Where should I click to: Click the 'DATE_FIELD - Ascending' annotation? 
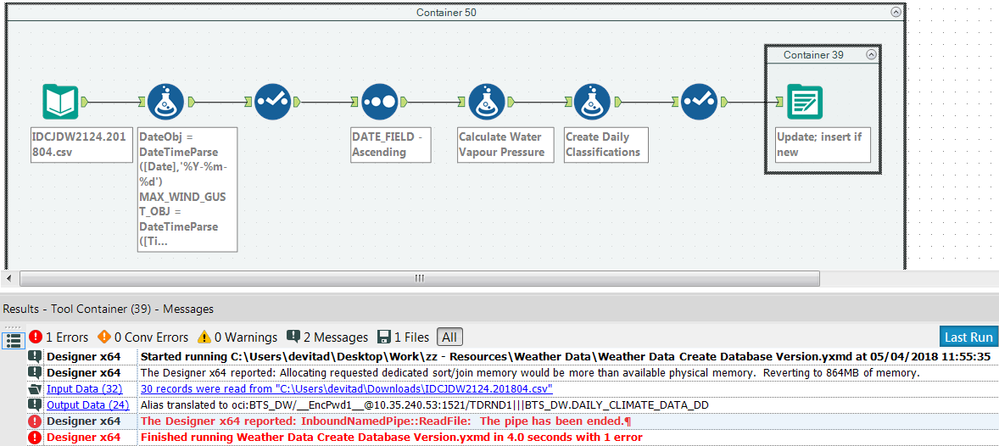(391, 145)
